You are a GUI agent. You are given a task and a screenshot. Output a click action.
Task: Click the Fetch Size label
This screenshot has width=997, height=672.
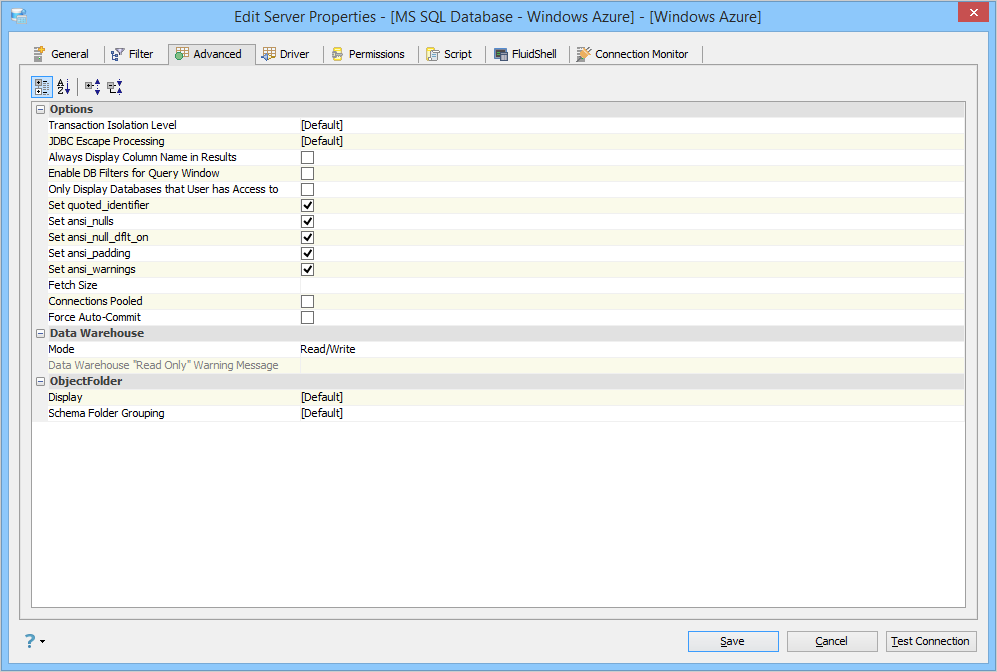[x=72, y=285]
